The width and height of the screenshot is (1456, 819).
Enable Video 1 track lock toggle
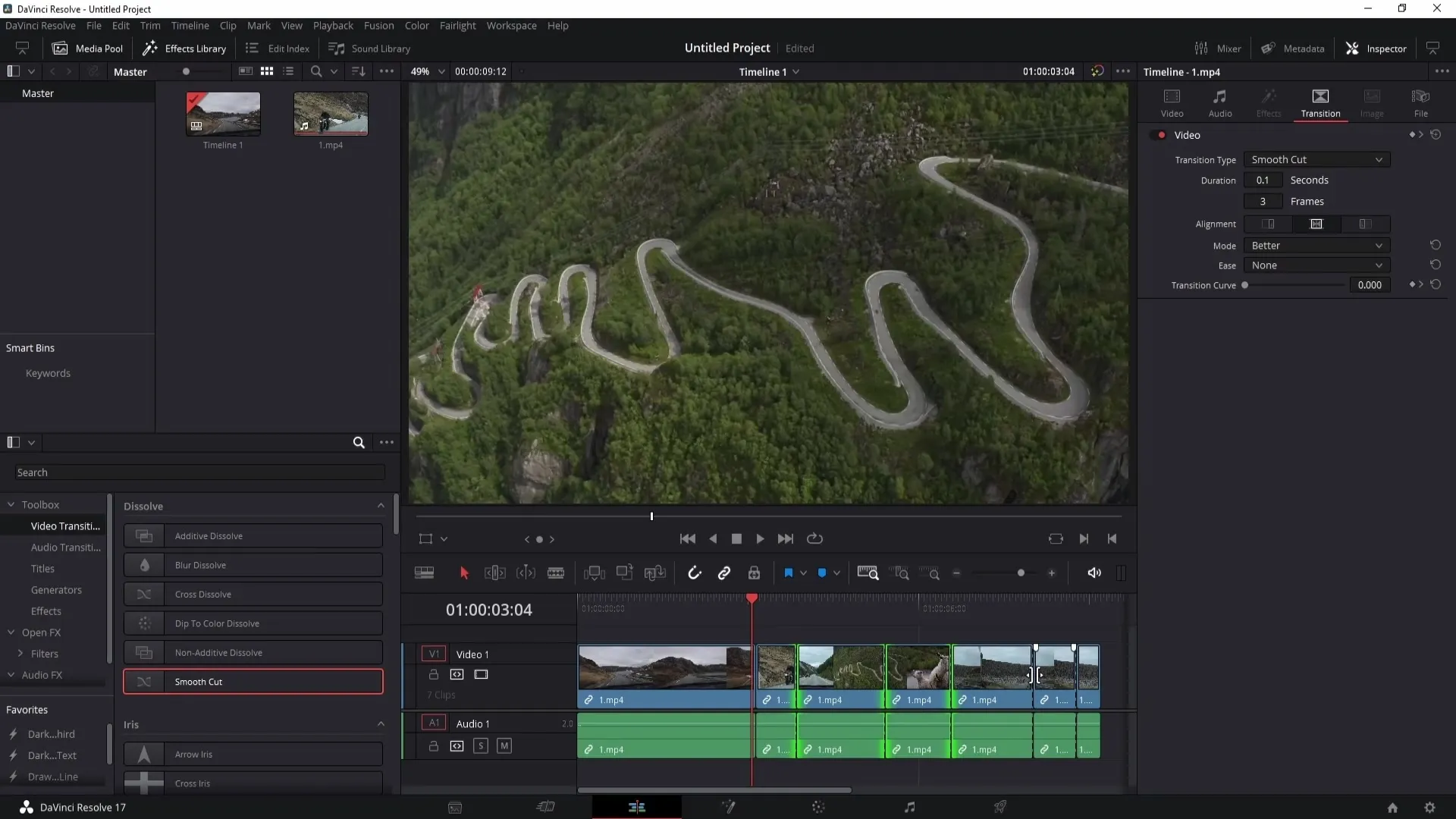click(x=433, y=674)
